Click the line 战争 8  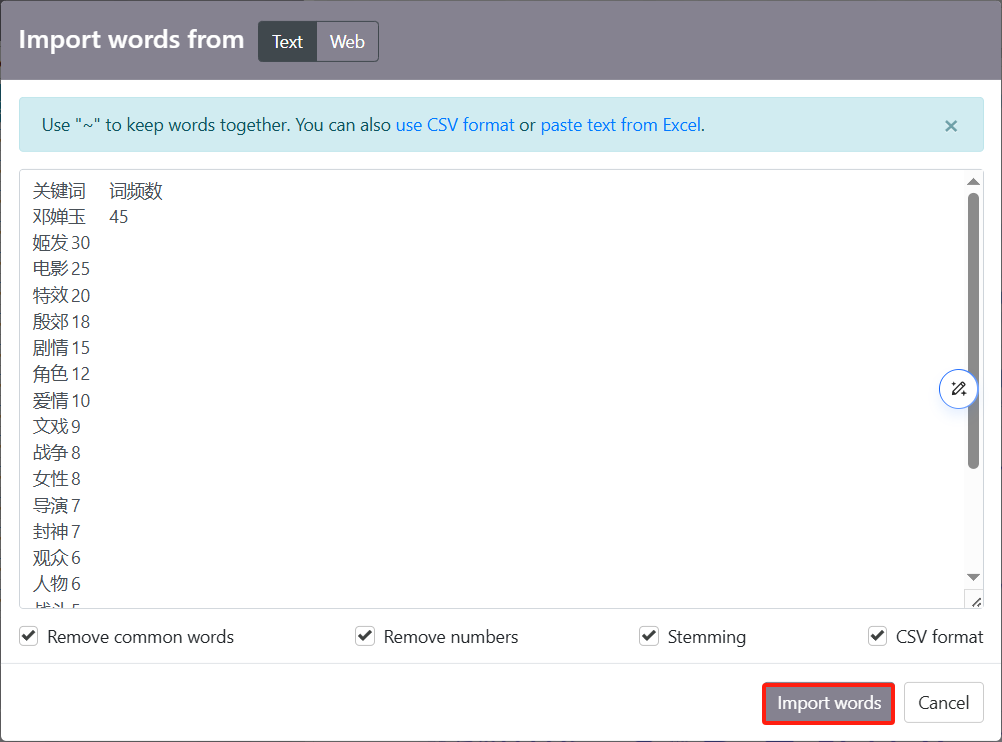click(x=57, y=452)
